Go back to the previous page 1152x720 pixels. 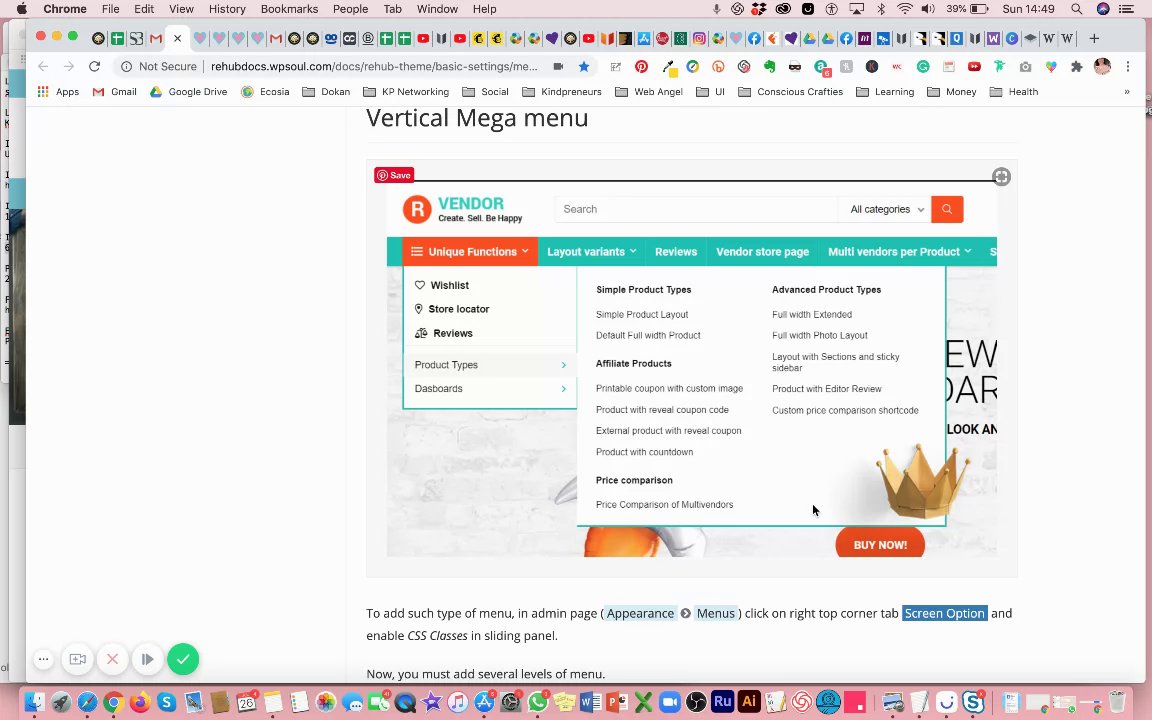coord(43,67)
